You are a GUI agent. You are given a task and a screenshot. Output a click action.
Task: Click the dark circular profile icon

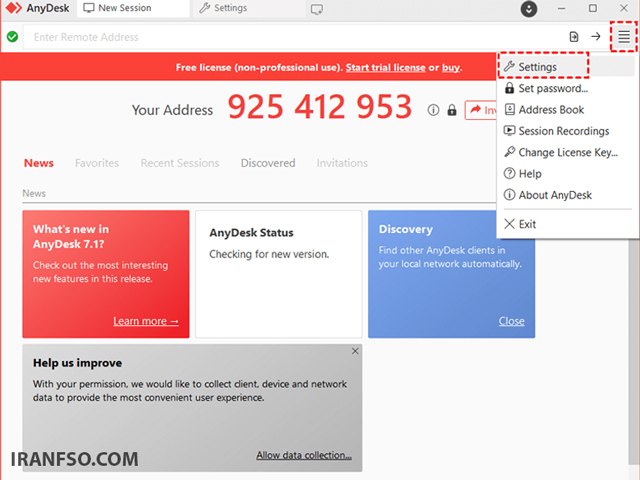[x=529, y=9]
